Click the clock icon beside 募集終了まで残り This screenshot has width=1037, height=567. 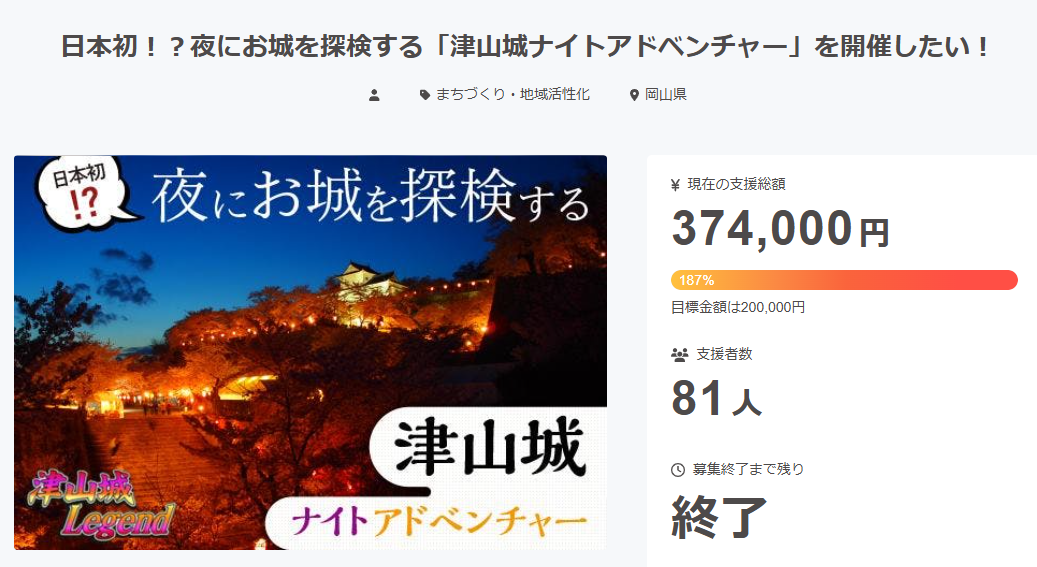pos(678,470)
